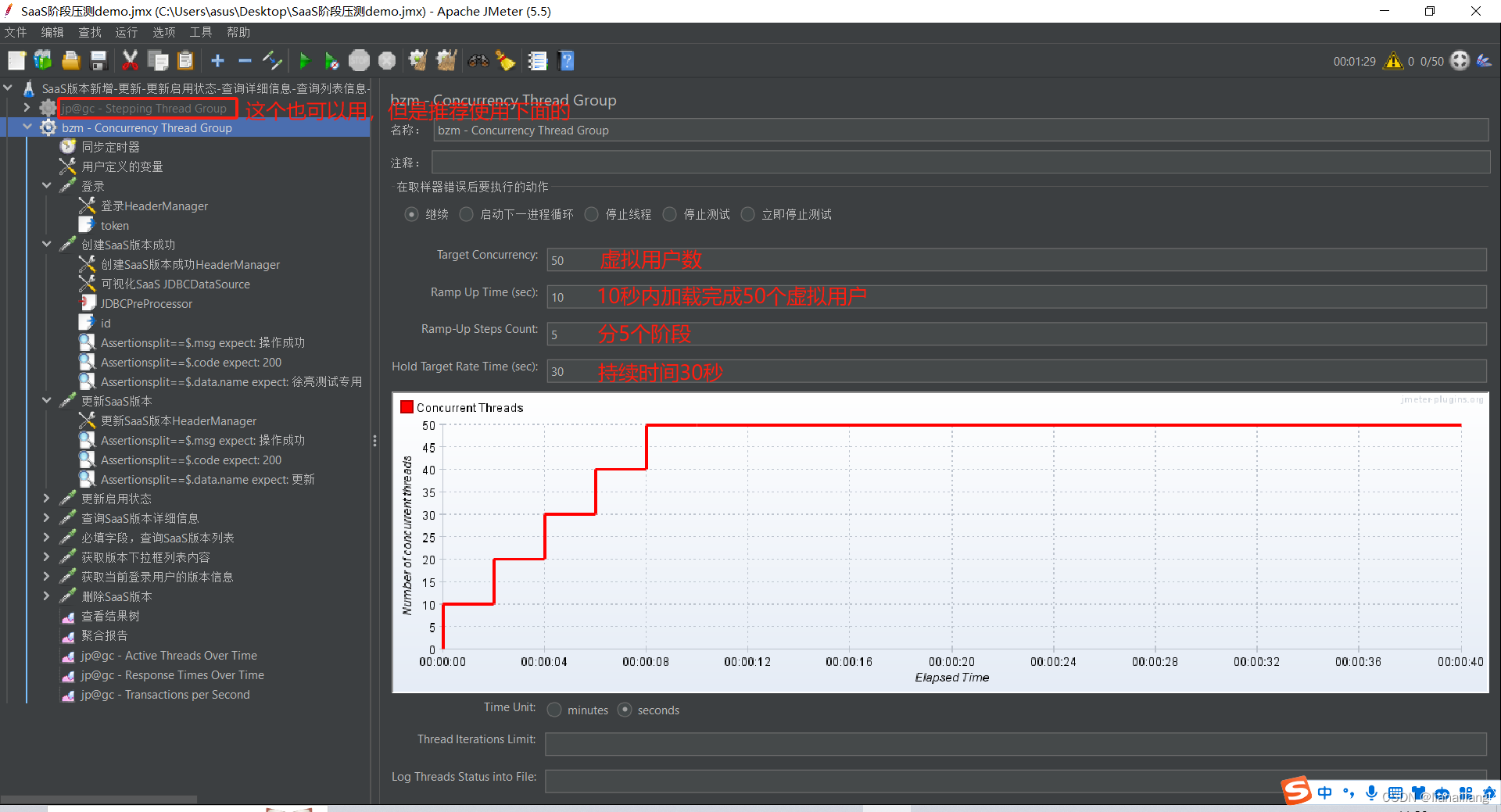Click the Open file folder icon
The image size is (1501, 812).
tap(71, 61)
